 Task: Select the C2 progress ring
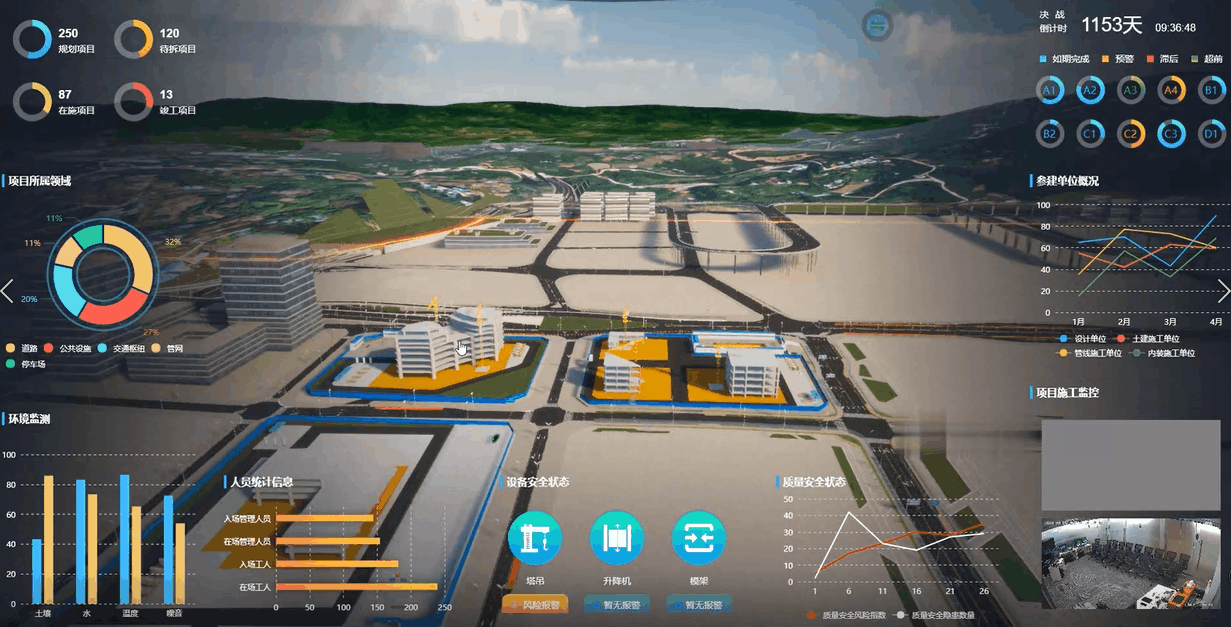[x=1131, y=133]
